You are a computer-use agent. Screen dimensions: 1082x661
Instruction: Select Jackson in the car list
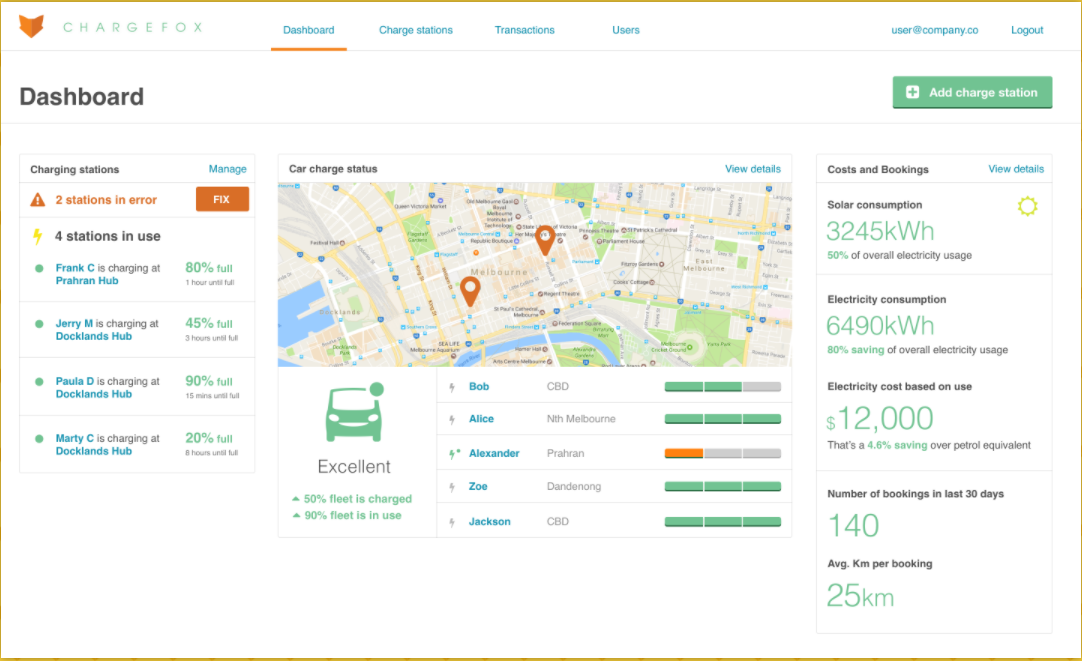pos(490,522)
